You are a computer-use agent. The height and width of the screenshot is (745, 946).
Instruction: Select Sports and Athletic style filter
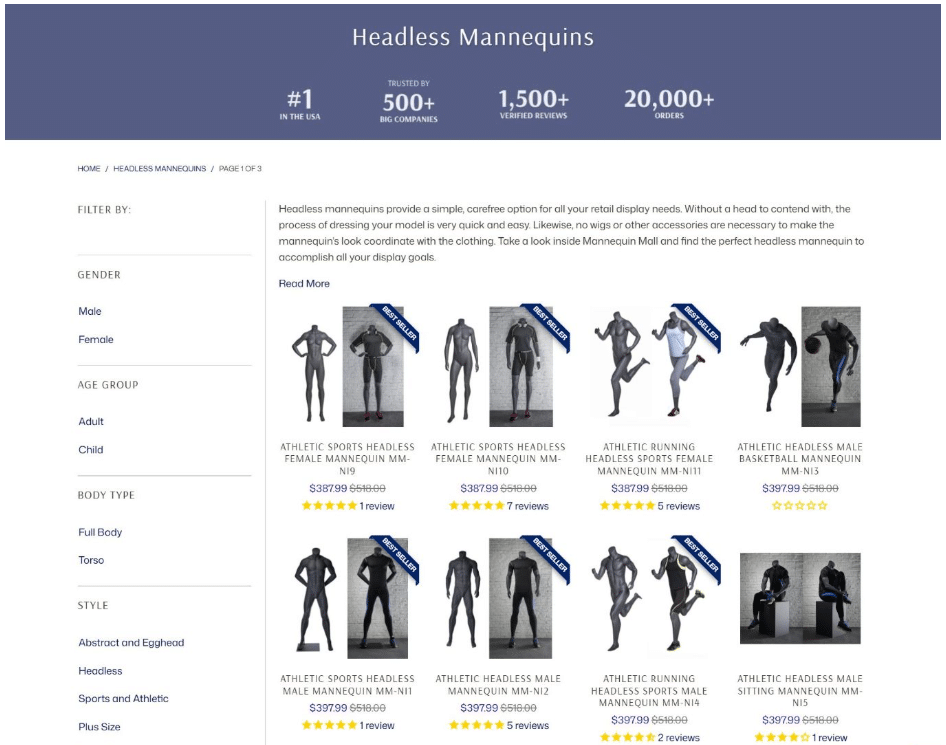tap(123, 699)
